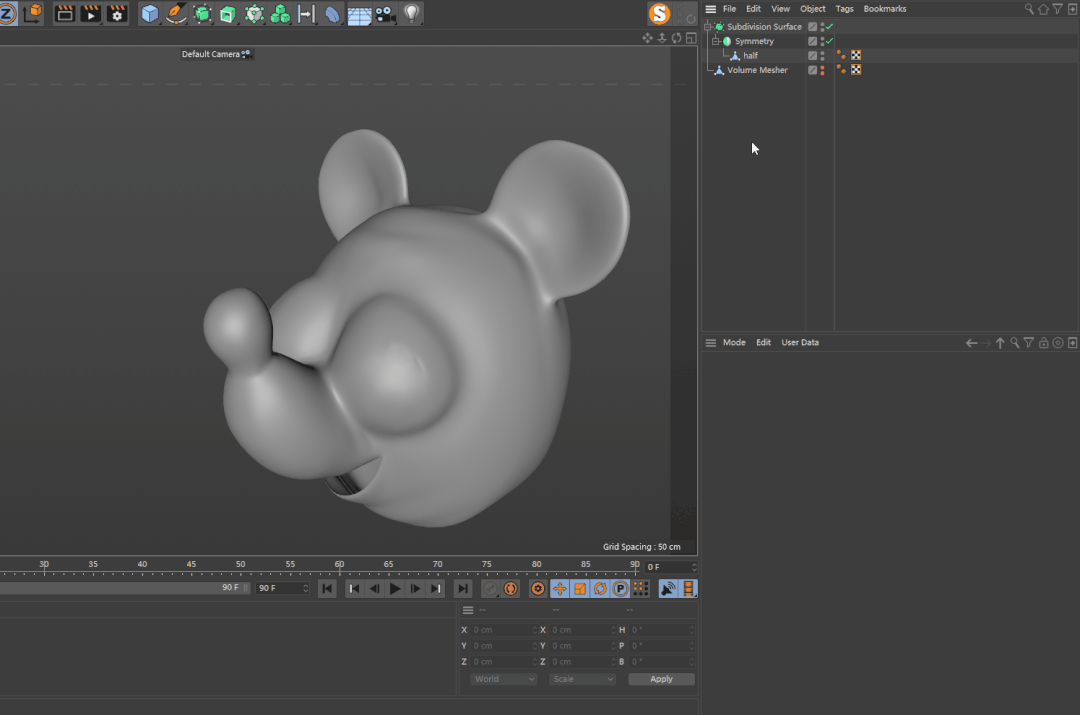Image resolution: width=1080 pixels, height=715 pixels.
Task: Toggle Position keyframe recording
Action: pos(559,588)
